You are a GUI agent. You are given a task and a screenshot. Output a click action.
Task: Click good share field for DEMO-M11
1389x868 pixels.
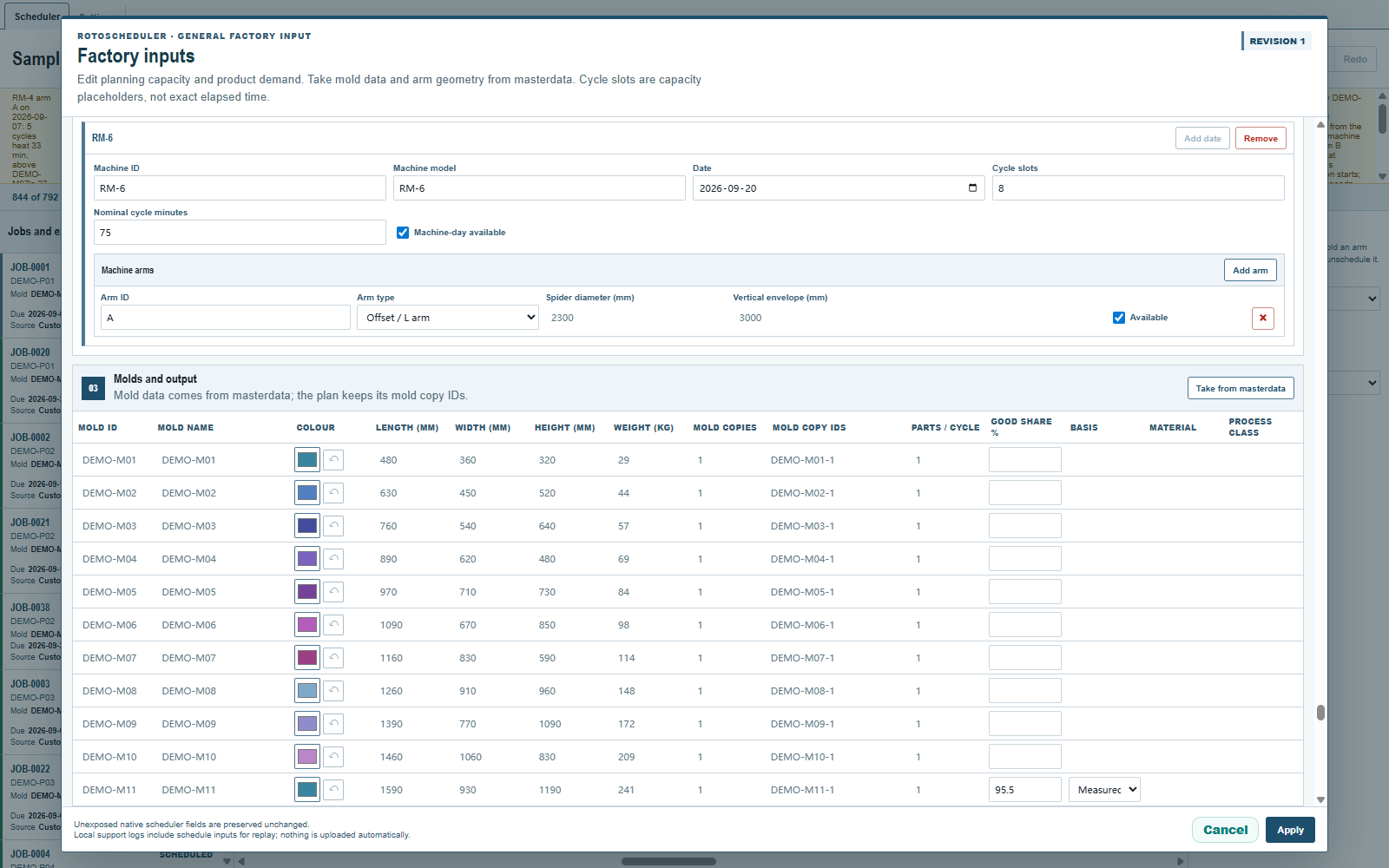[1025, 790]
